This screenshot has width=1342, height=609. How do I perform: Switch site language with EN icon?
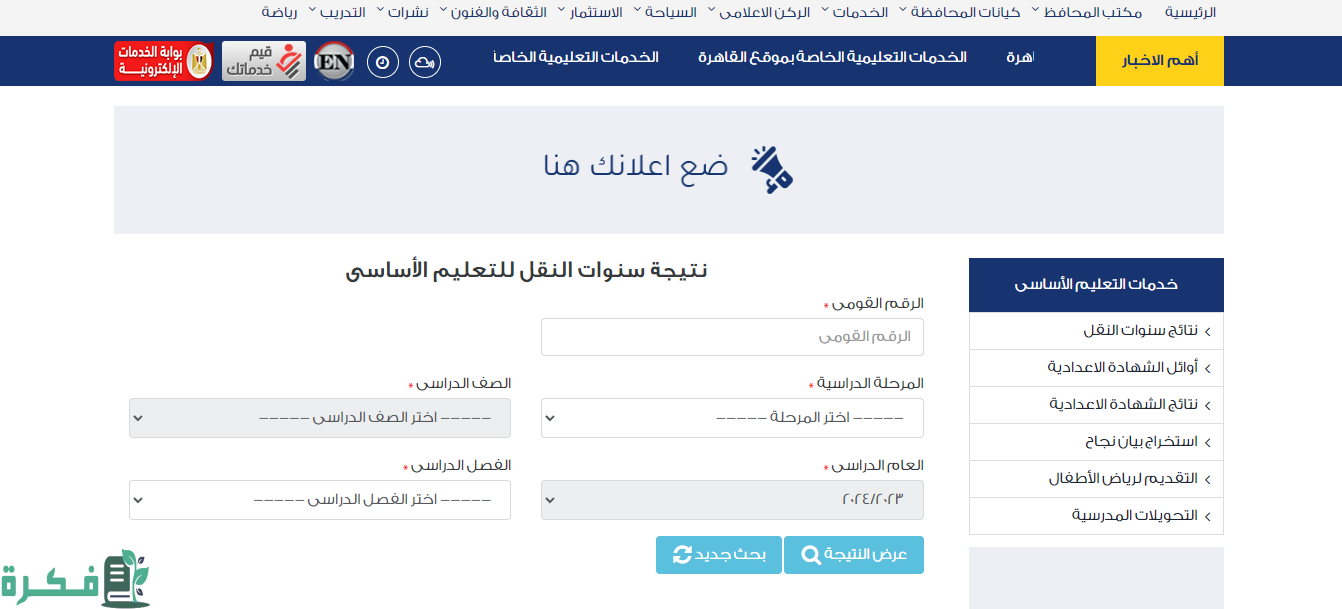334,62
